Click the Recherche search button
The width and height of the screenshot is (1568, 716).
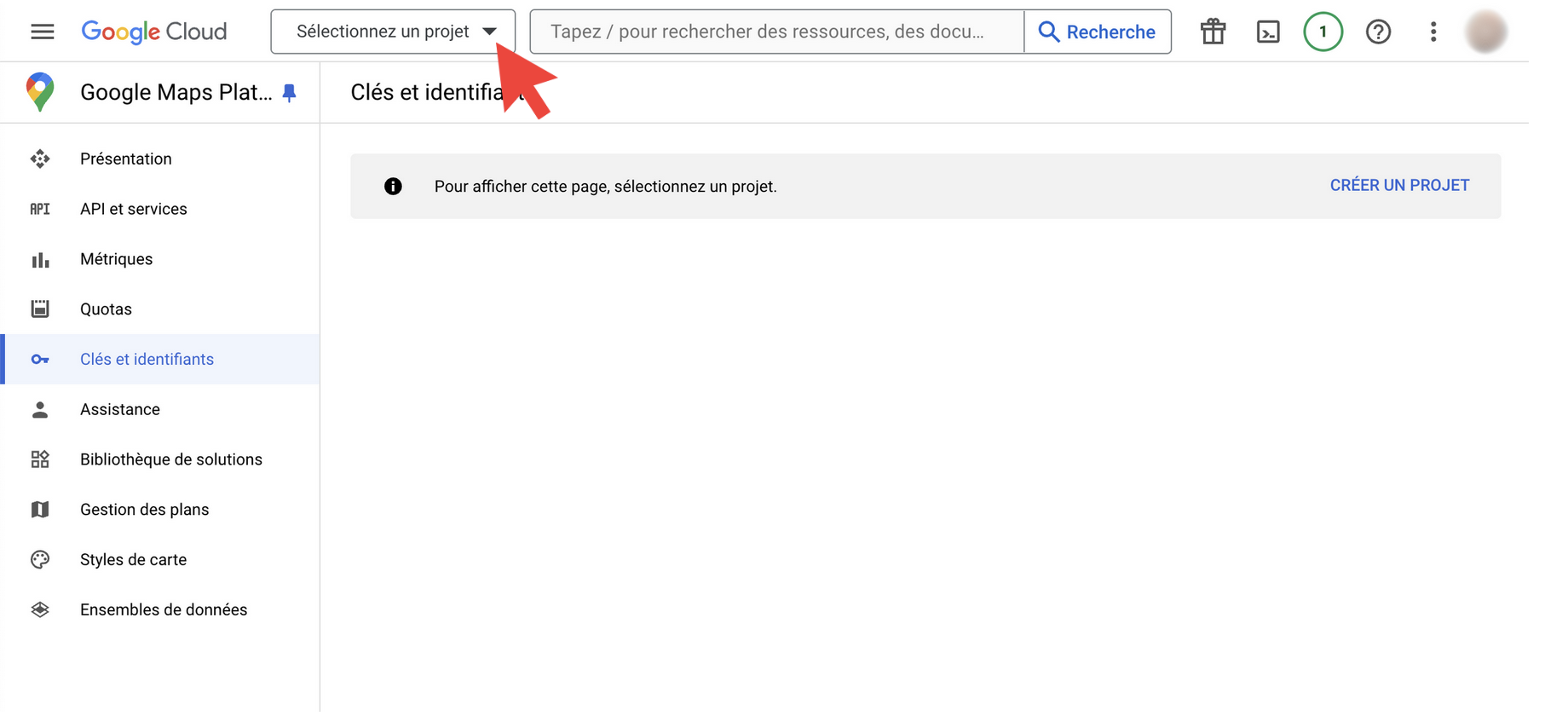coord(1098,32)
